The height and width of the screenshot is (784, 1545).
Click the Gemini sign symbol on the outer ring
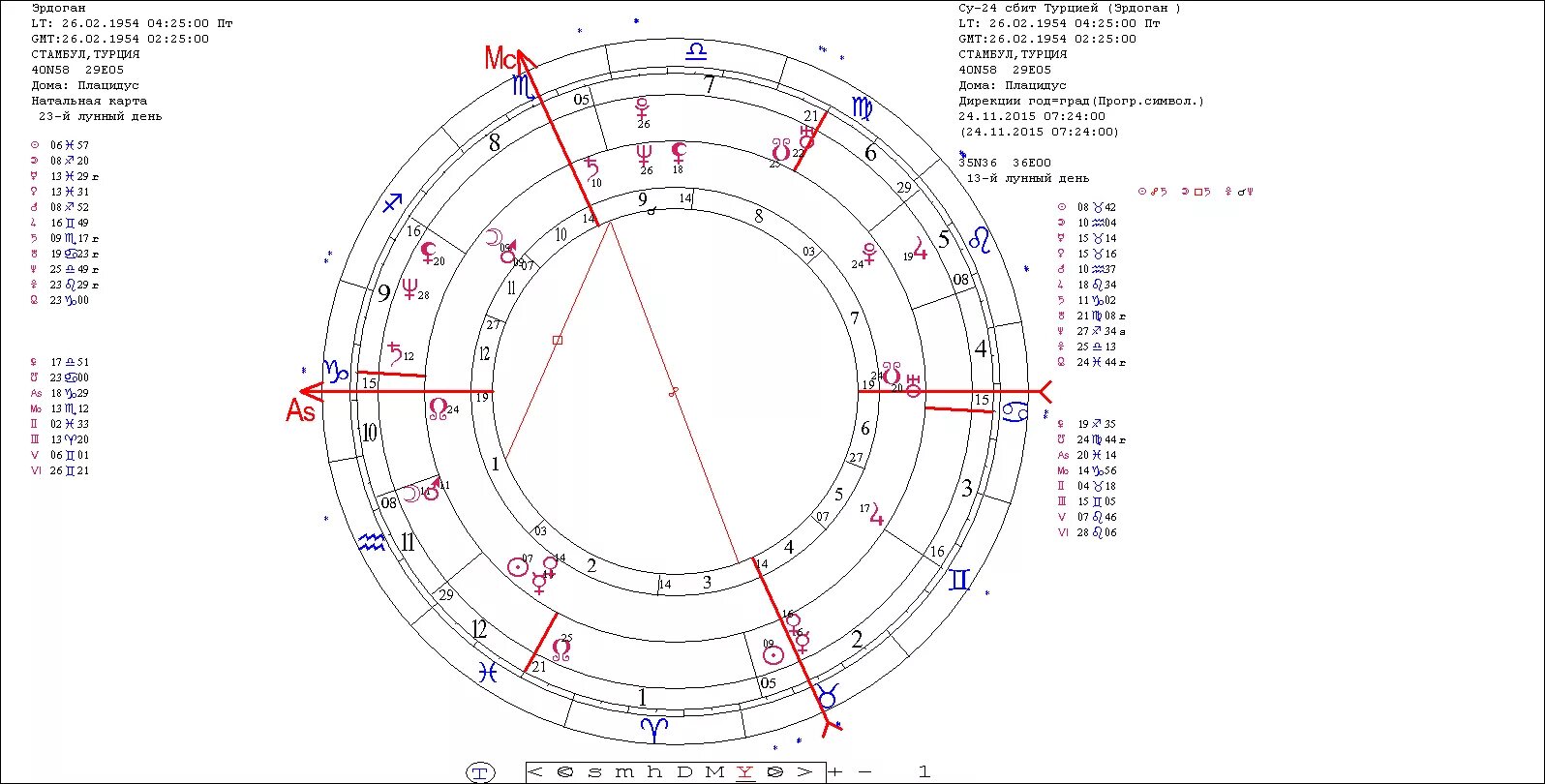coord(959,580)
